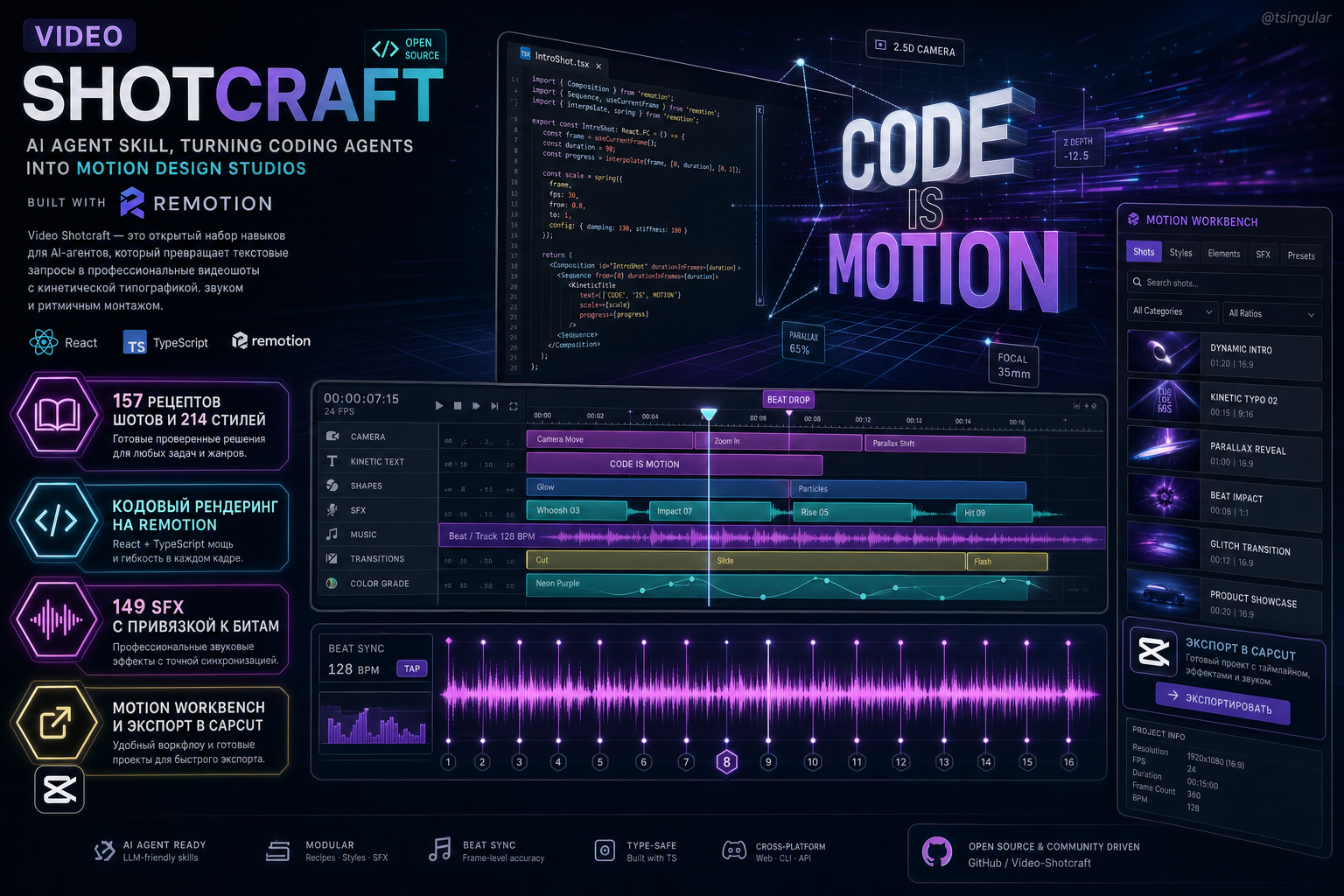Viewport: 1344px width, 896px height.
Task: Open the GitHub / Video-Shotcraft link
Action: click(1029, 863)
